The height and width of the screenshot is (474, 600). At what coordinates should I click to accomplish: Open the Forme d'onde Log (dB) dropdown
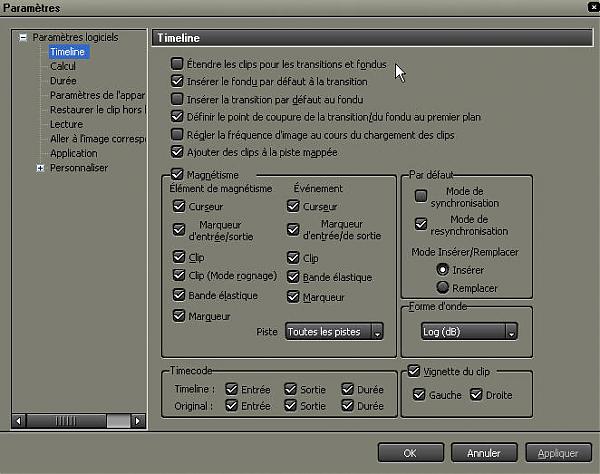click(x=469, y=331)
